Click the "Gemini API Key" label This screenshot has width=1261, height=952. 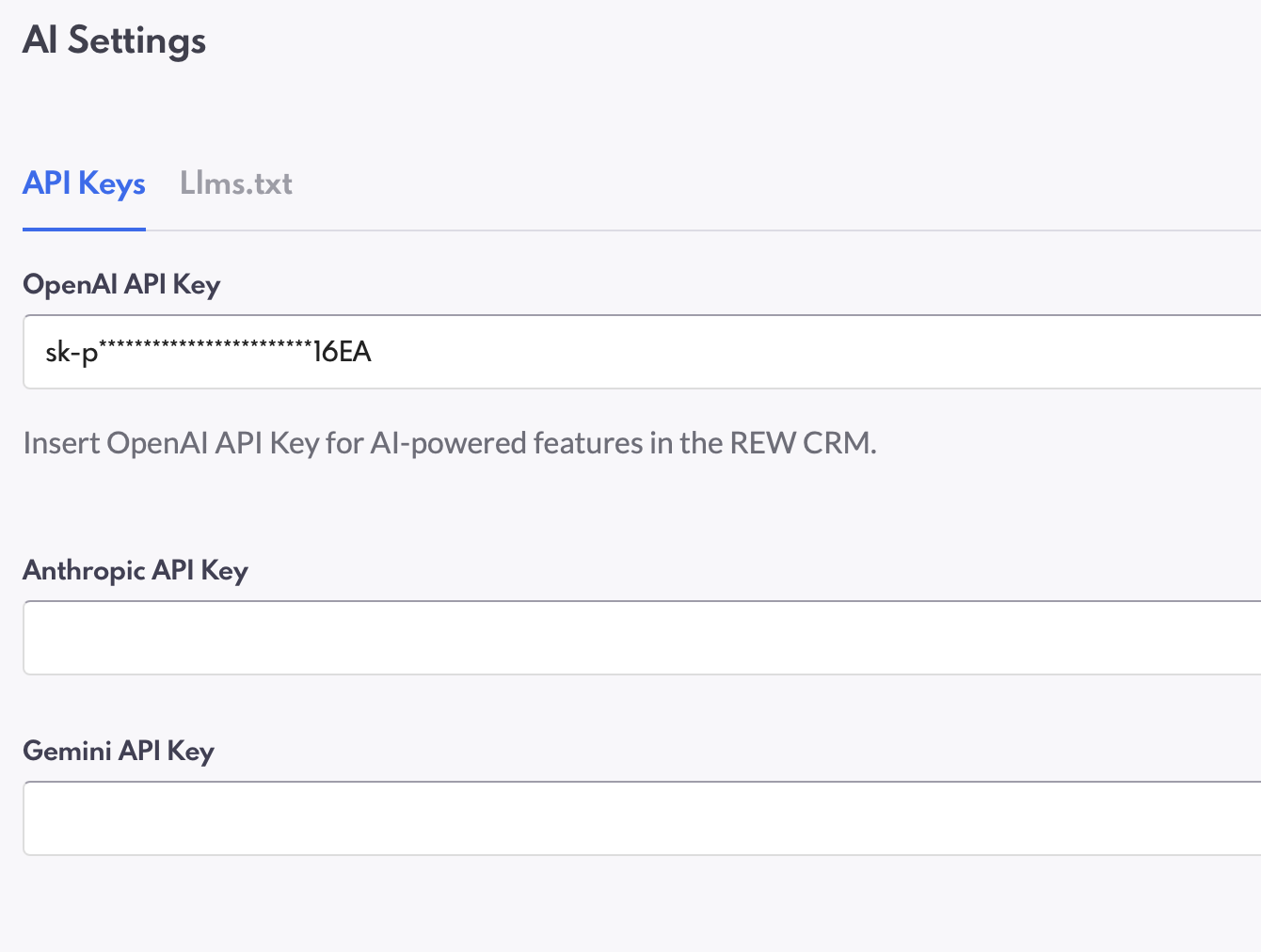(x=119, y=752)
